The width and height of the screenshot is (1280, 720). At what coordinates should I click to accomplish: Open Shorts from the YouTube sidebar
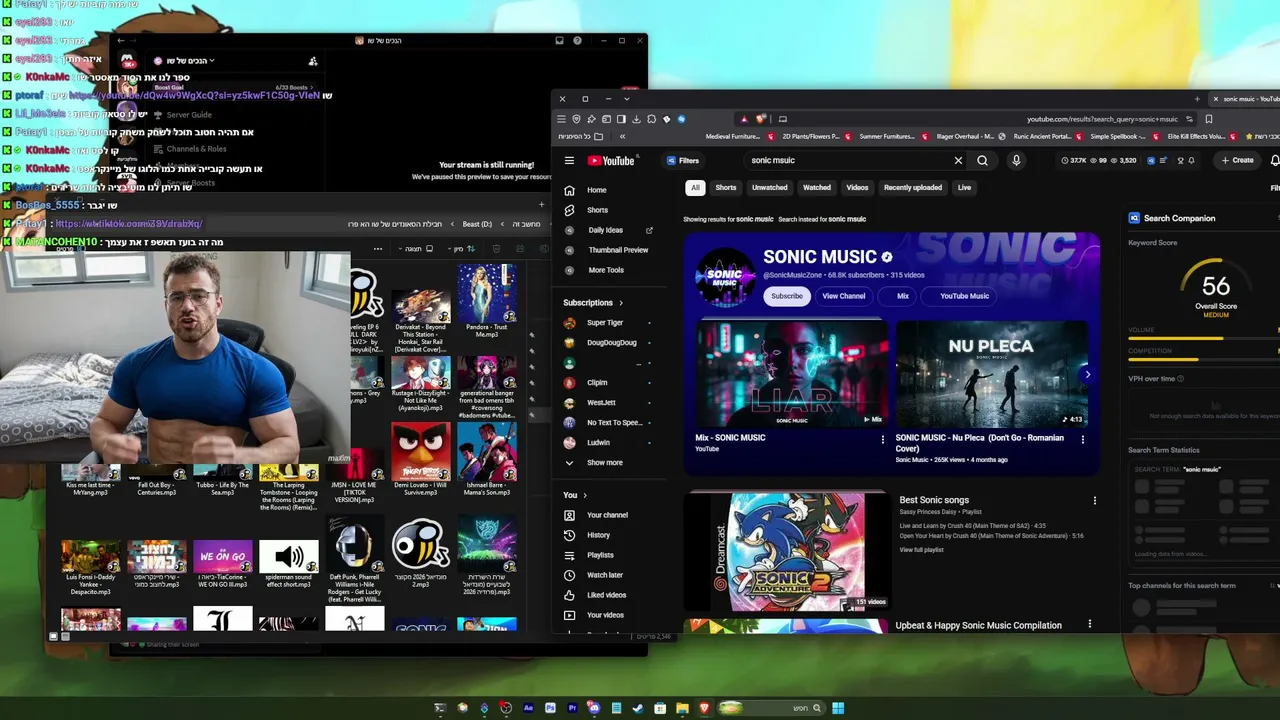[x=597, y=210]
